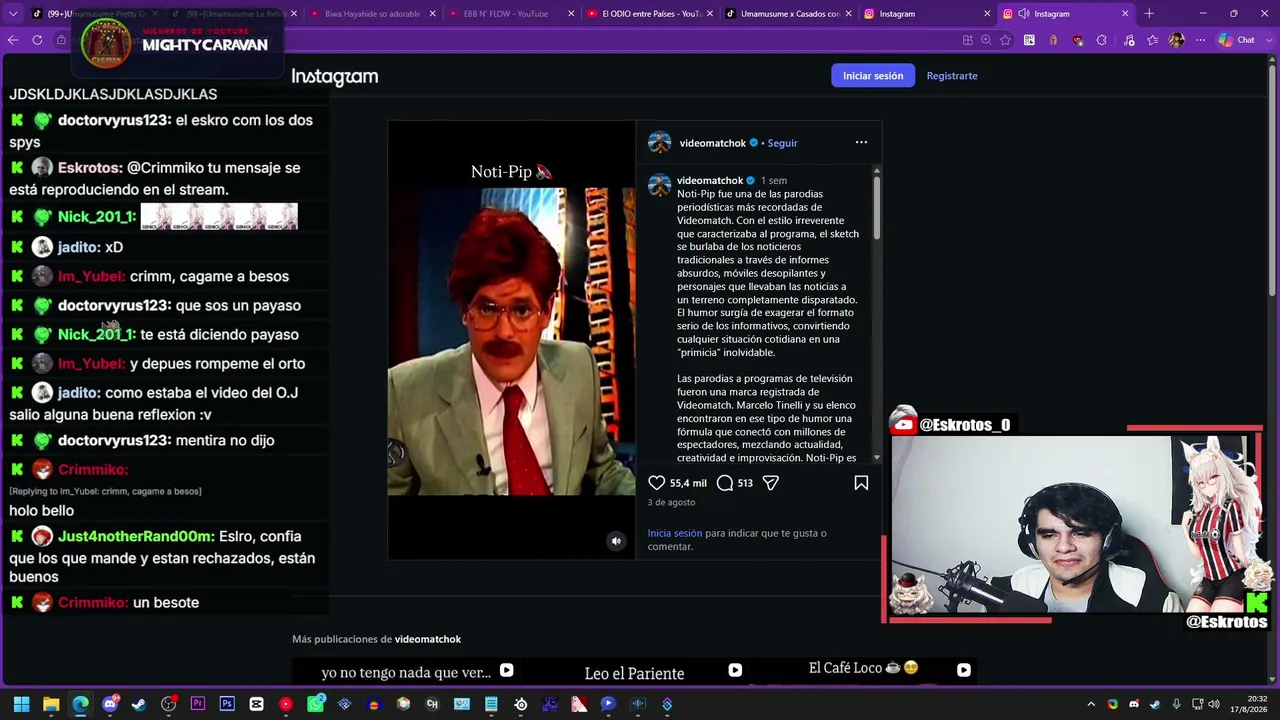Open the post's three-dot options menu
This screenshot has width=1280, height=720.
coord(861,143)
